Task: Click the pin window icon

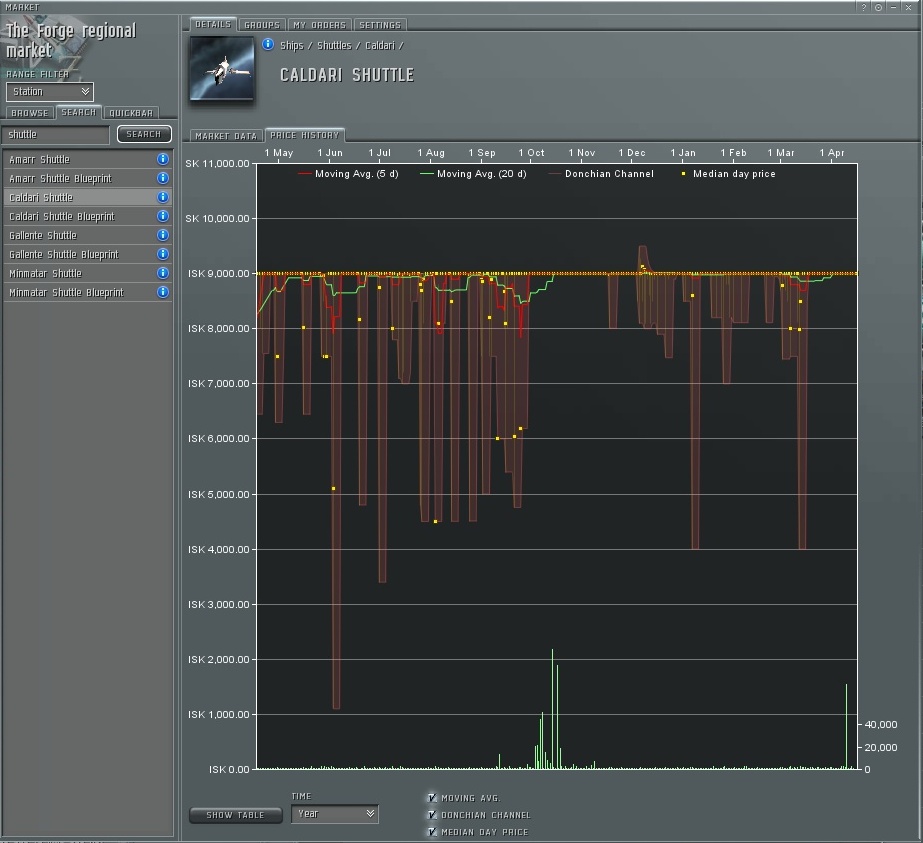Action: [x=878, y=7]
